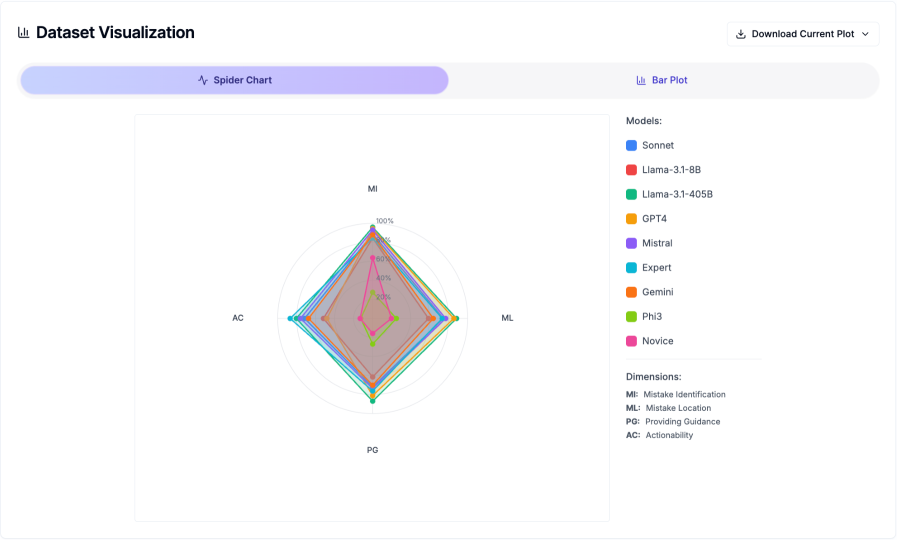Expand the Download Current Plot chevron

click(x=865, y=34)
